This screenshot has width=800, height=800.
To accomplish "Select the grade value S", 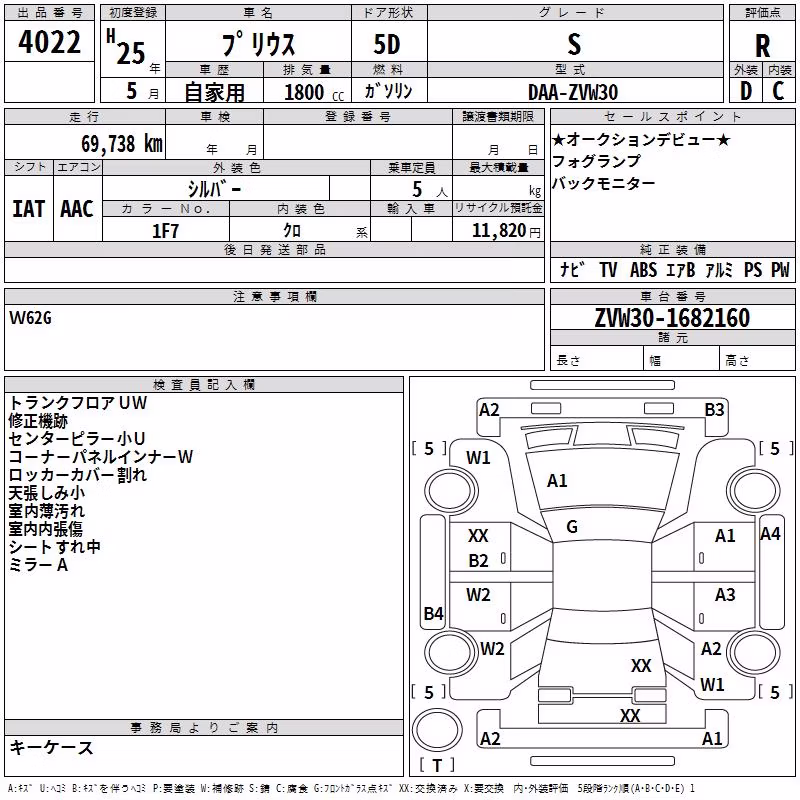I will [x=574, y=44].
